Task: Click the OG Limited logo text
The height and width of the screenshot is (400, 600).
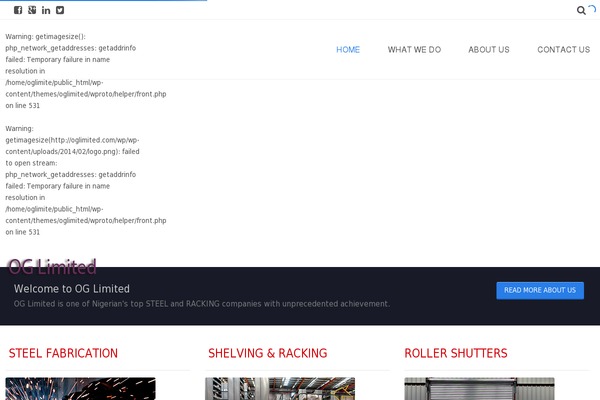Action: click(x=52, y=267)
